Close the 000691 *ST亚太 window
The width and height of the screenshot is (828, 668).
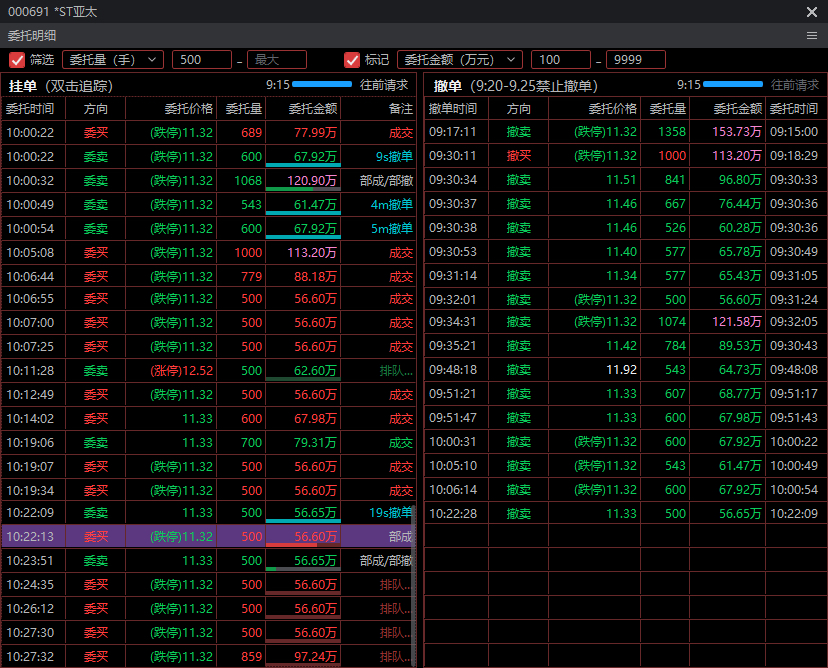(812, 12)
